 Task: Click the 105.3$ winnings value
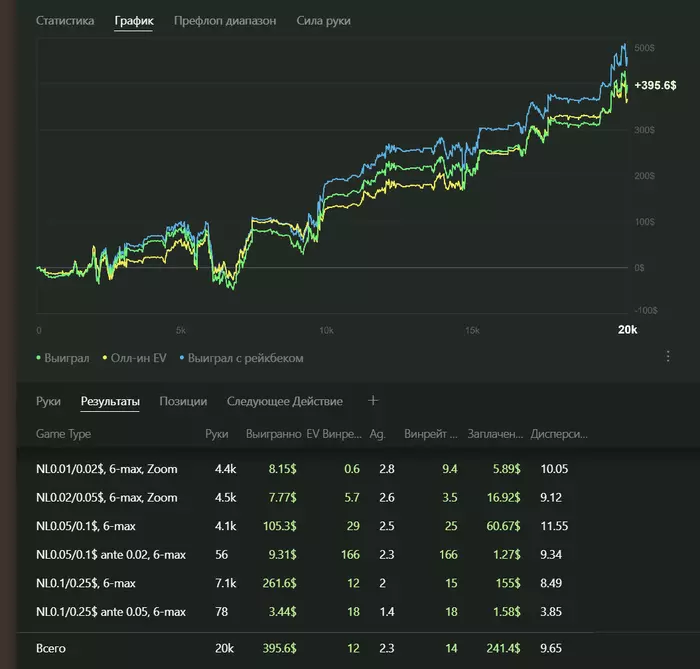(x=279, y=526)
